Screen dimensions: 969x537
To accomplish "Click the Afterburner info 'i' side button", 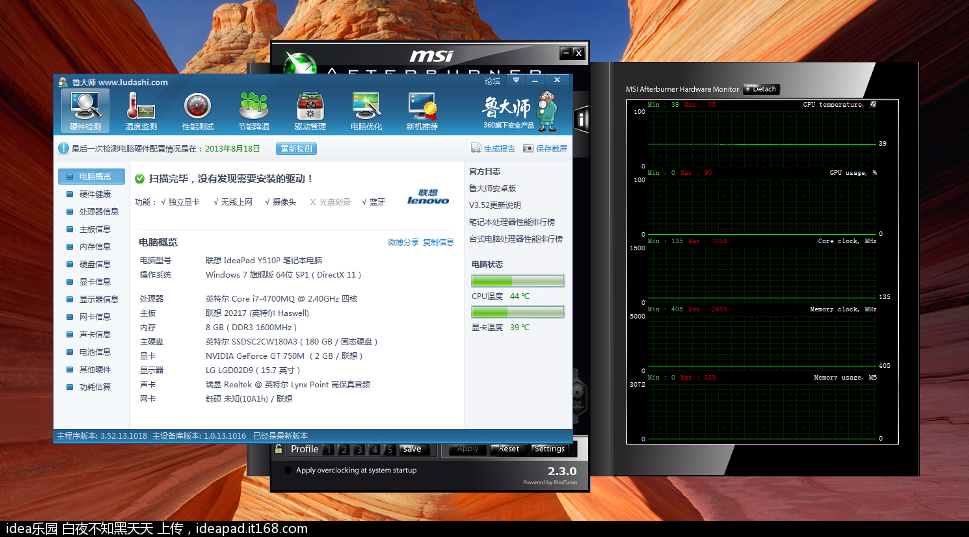I will (x=582, y=119).
